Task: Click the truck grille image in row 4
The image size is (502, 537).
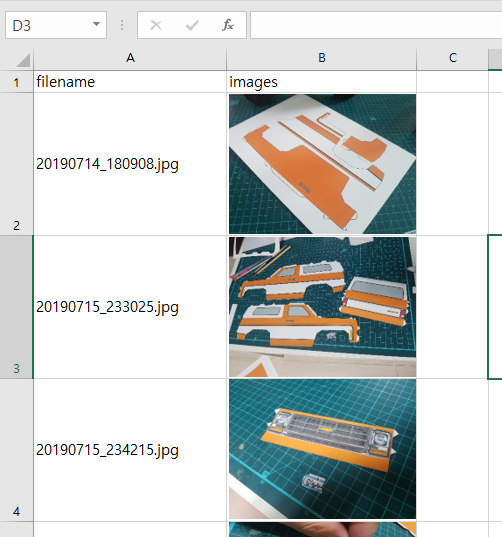Action: [323, 449]
